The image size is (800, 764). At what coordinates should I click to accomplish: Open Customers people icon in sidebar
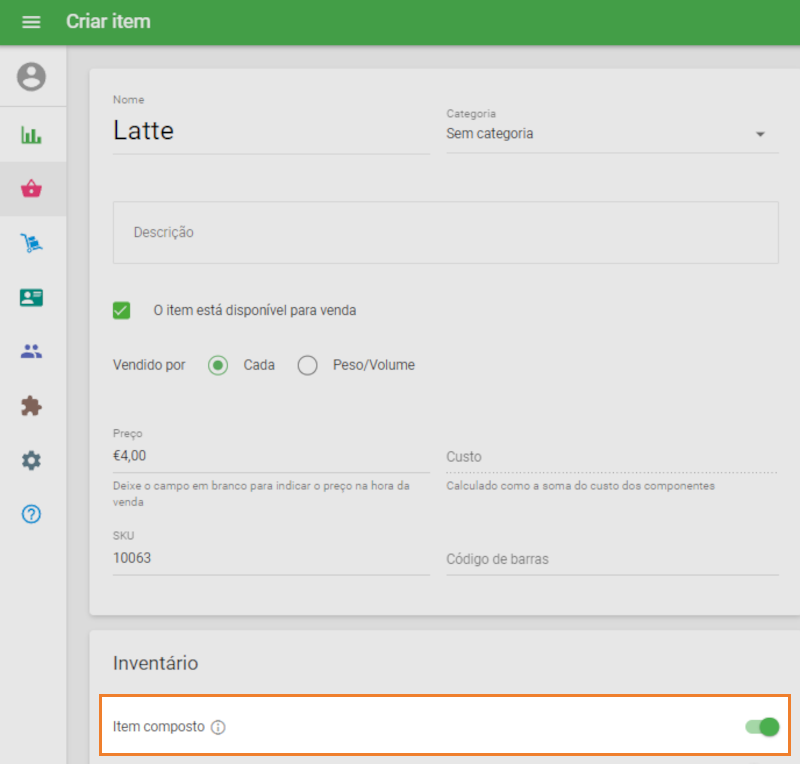click(32, 351)
